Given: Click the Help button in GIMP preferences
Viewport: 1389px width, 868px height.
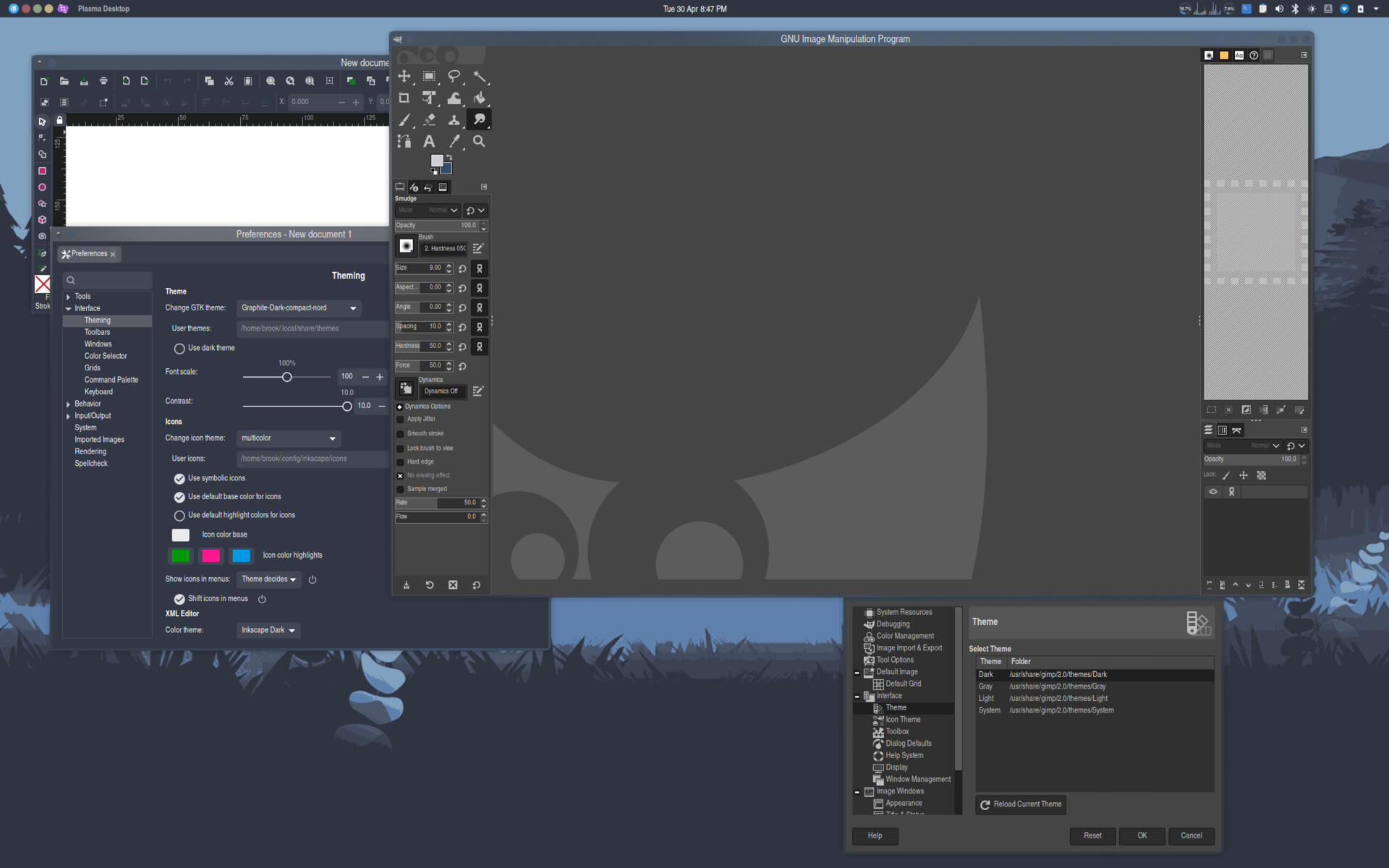Looking at the screenshot, I should click(875, 836).
